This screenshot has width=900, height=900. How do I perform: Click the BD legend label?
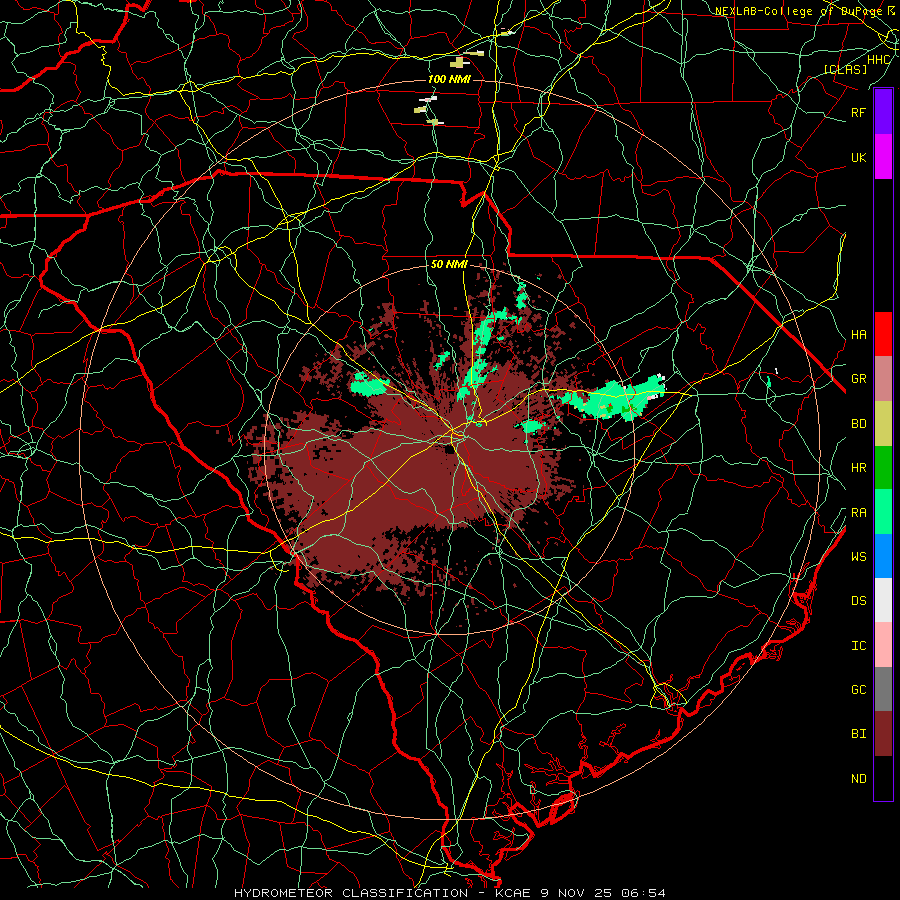click(858, 424)
